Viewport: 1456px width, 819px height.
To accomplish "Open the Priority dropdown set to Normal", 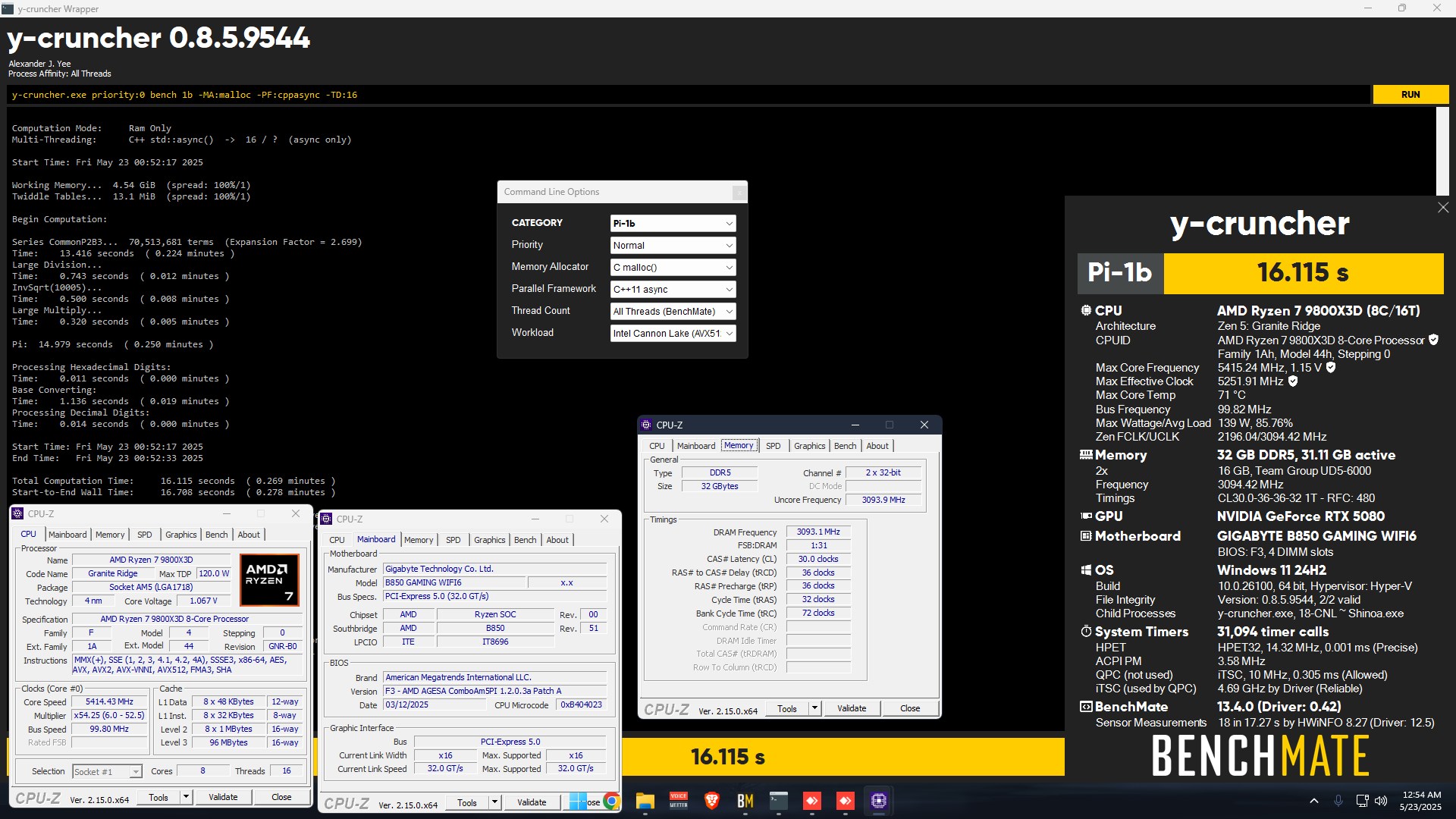I will pyautogui.click(x=673, y=245).
